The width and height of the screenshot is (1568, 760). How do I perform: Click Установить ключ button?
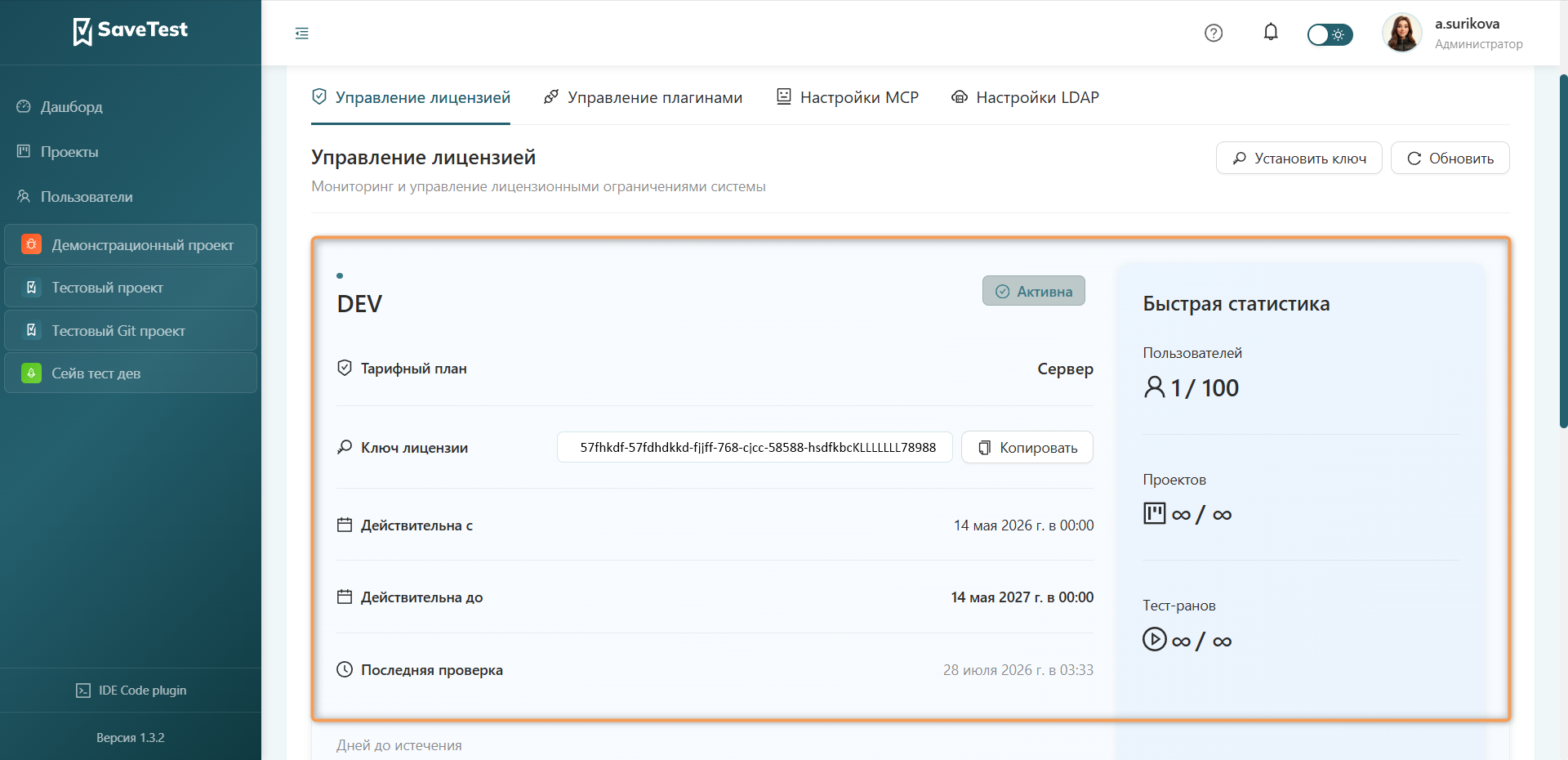[x=1299, y=159]
